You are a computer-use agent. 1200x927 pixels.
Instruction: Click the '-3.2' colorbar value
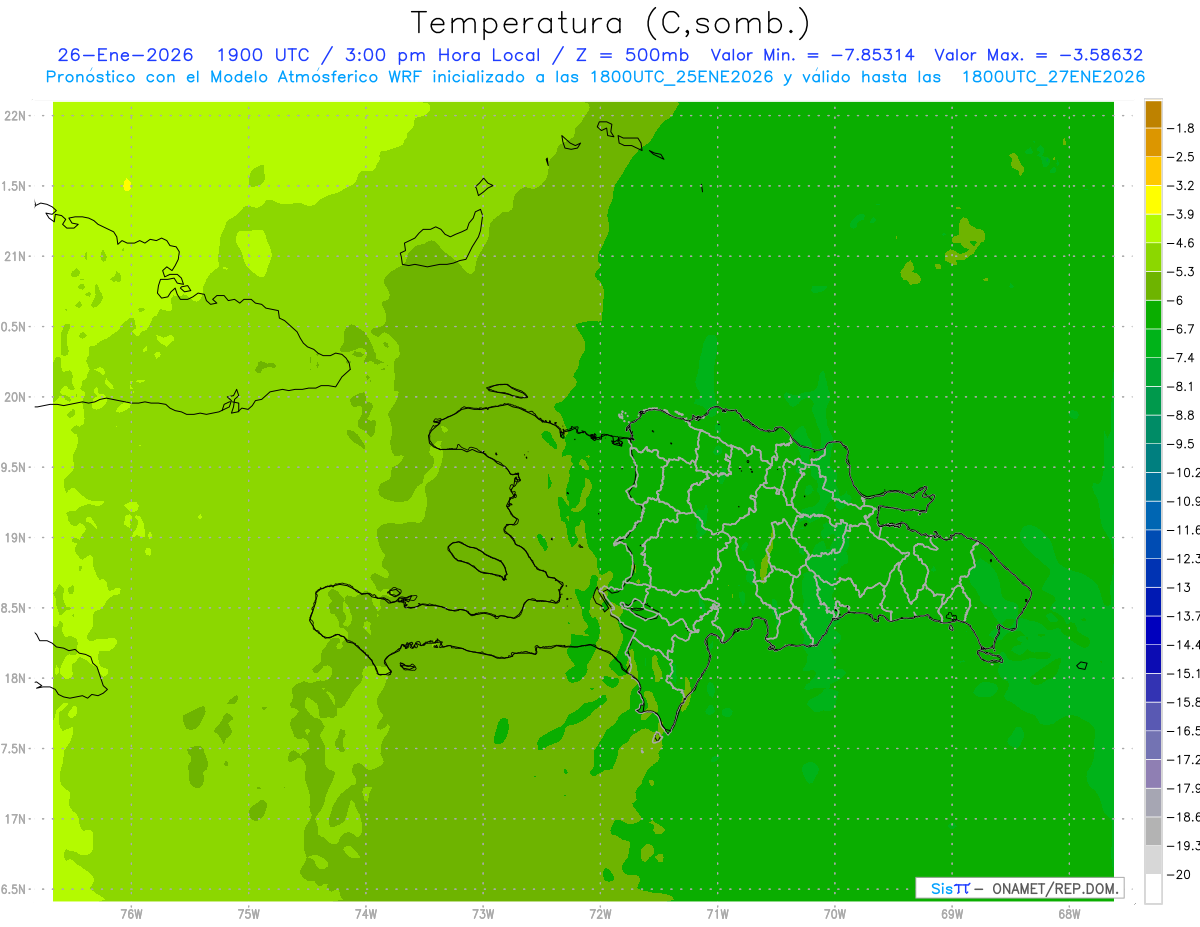click(x=1181, y=186)
